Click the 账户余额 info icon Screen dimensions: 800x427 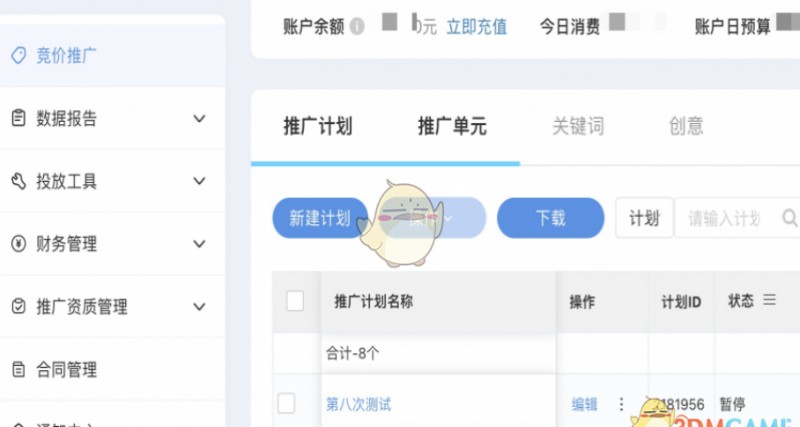pos(357,26)
